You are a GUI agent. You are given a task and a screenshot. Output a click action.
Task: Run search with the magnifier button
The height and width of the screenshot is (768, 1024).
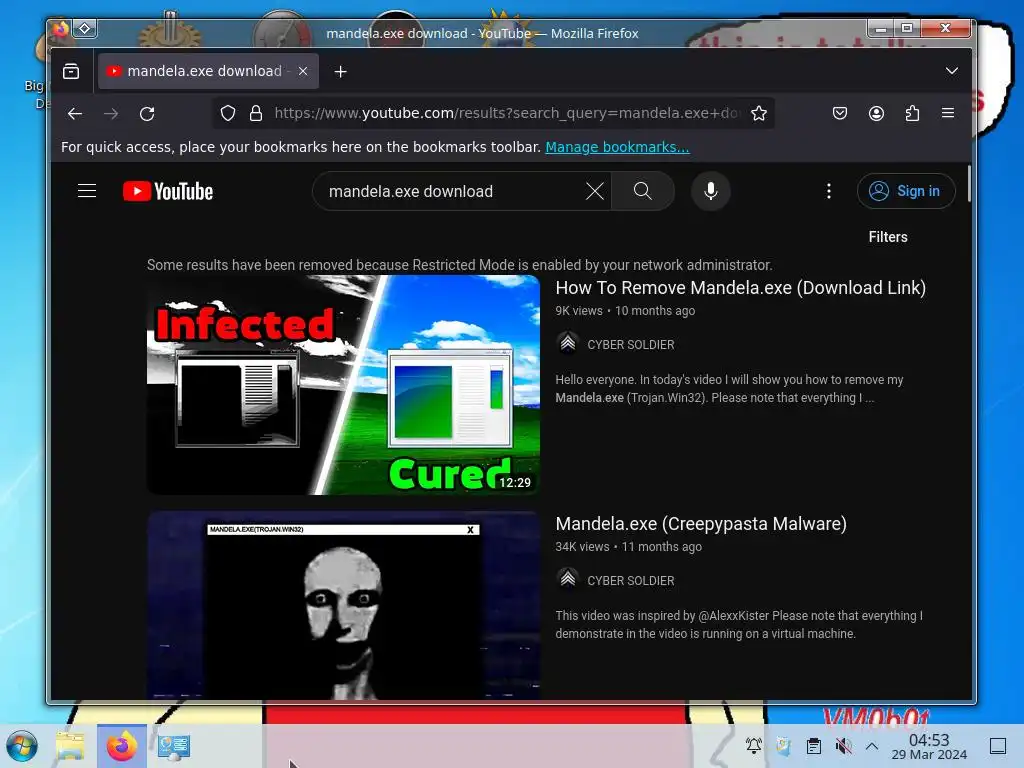click(x=643, y=191)
